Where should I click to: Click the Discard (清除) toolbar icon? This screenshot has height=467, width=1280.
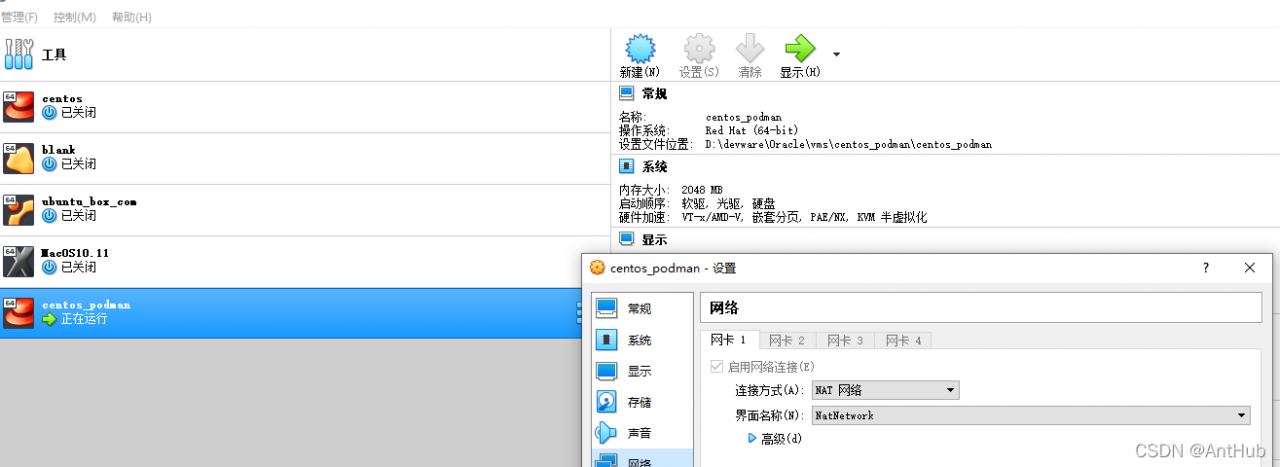click(x=750, y=49)
